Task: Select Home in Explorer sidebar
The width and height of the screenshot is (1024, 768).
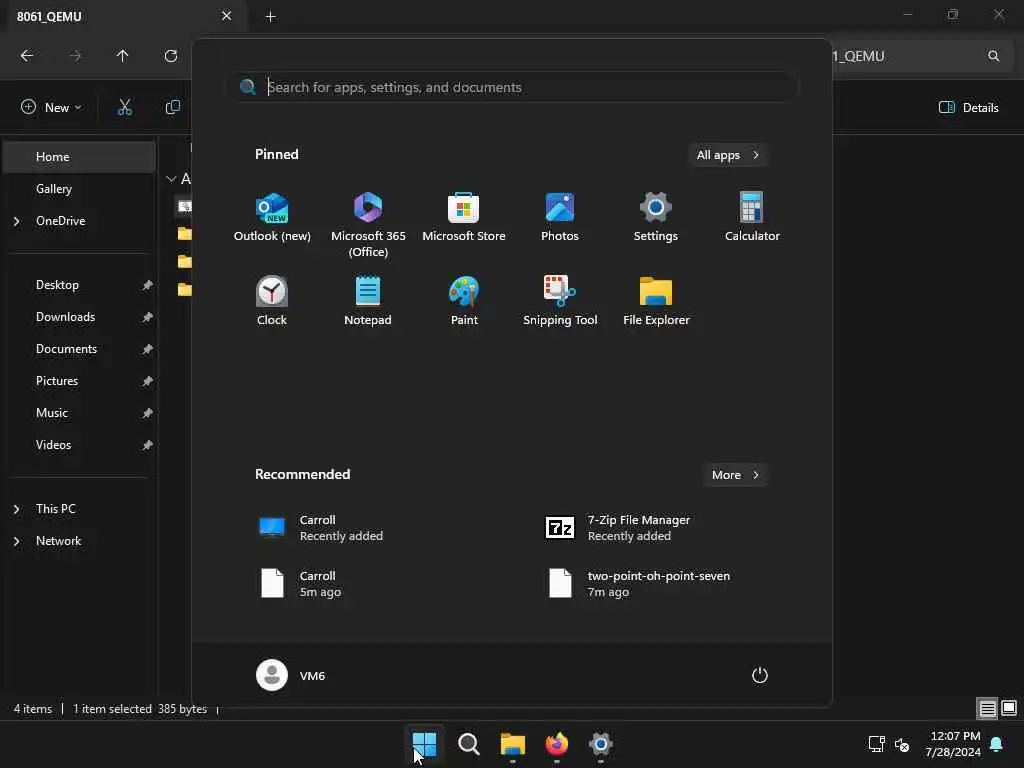Action: point(80,157)
